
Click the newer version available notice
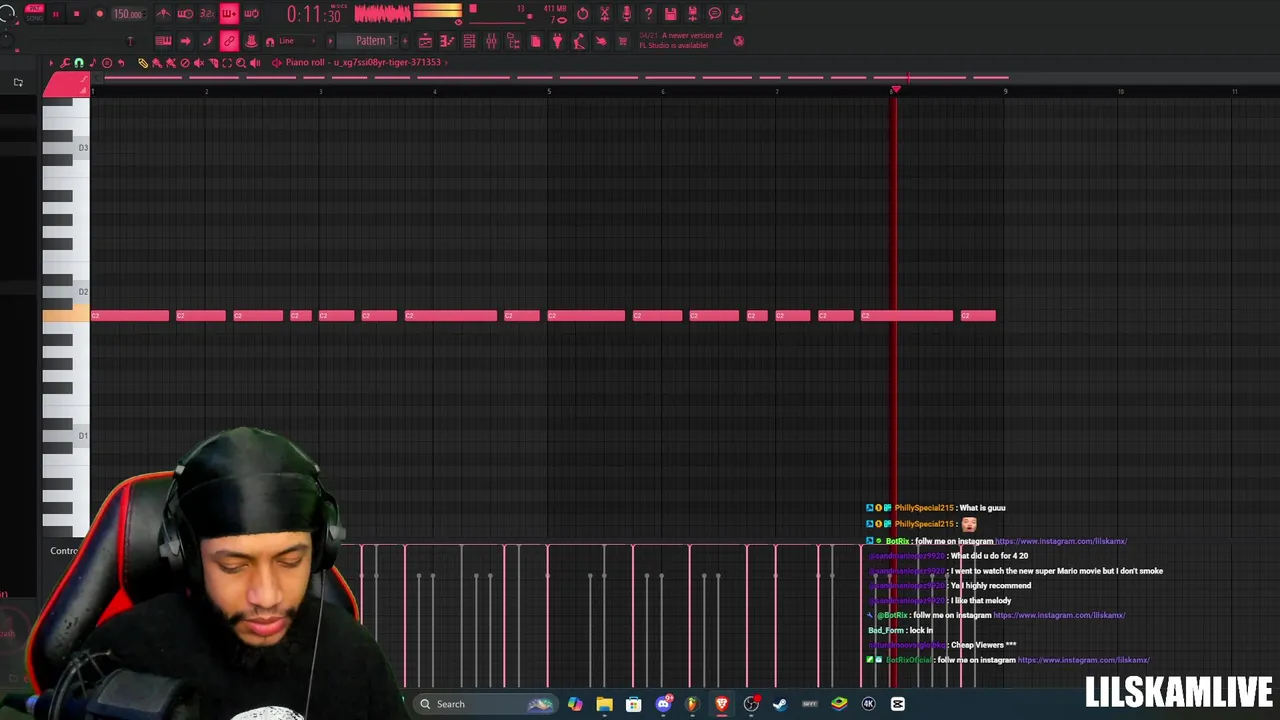point(681,40)
